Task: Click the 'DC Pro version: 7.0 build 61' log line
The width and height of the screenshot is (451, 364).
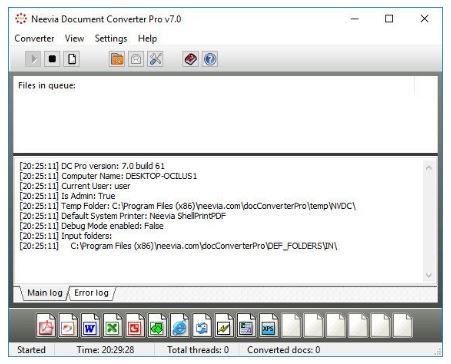Action: [x=92, y=166]
